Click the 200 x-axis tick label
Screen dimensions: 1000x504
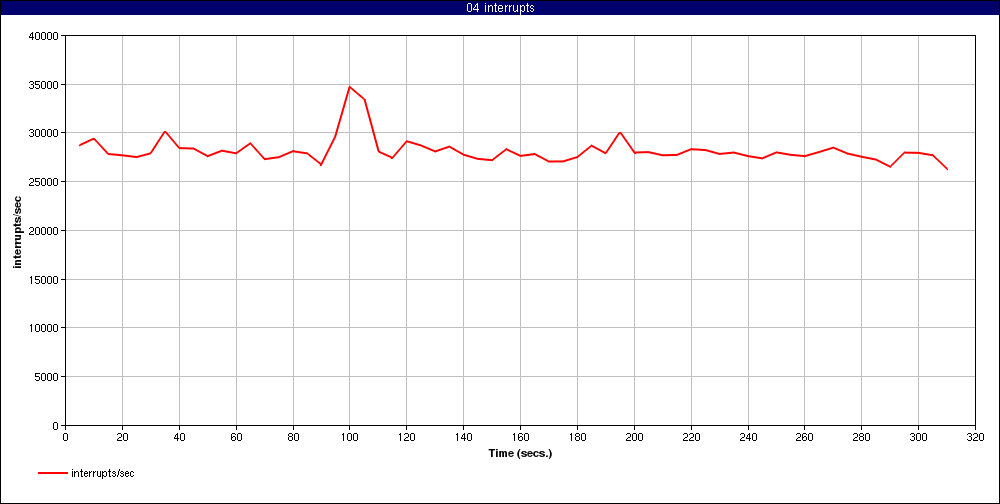[x=634, y=437]
